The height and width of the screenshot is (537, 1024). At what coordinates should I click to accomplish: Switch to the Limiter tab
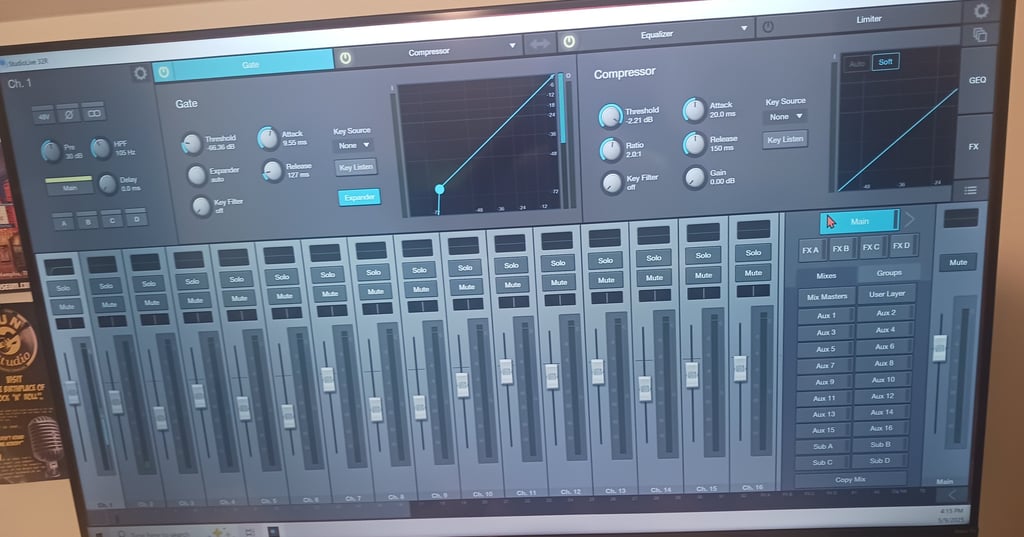click(x=869, y=20)
